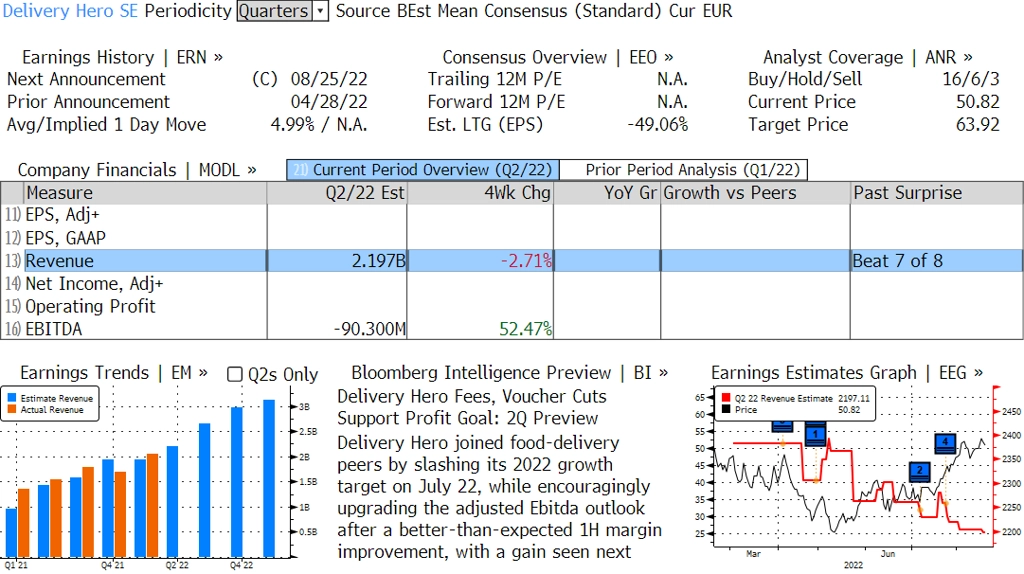This screenshot has height=574, width=1024.
Task: Click the Q1'21 actual revenue orange bar
Action: (x=24, y=523)
